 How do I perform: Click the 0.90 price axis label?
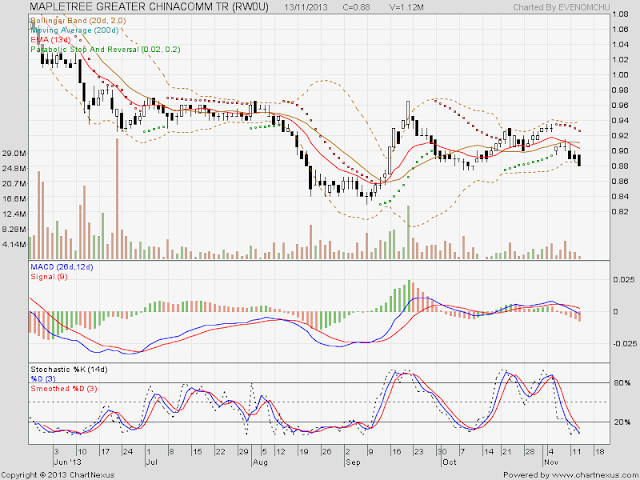click(x=620, y=151)
